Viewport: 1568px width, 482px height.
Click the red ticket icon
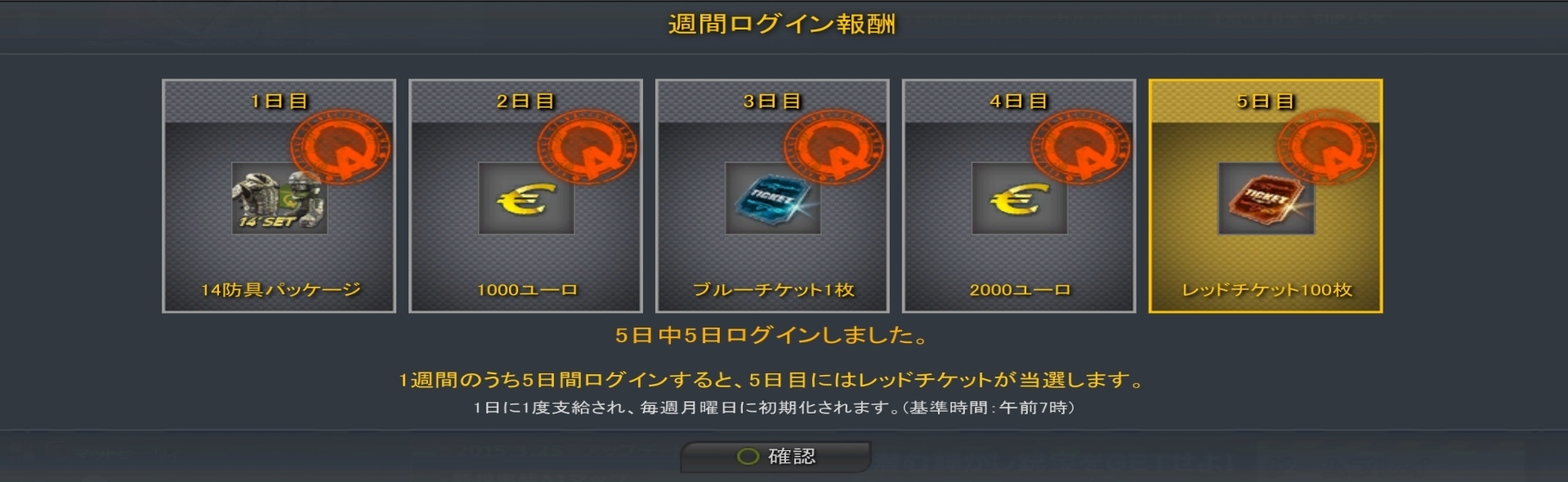[x=1266, y=199]
